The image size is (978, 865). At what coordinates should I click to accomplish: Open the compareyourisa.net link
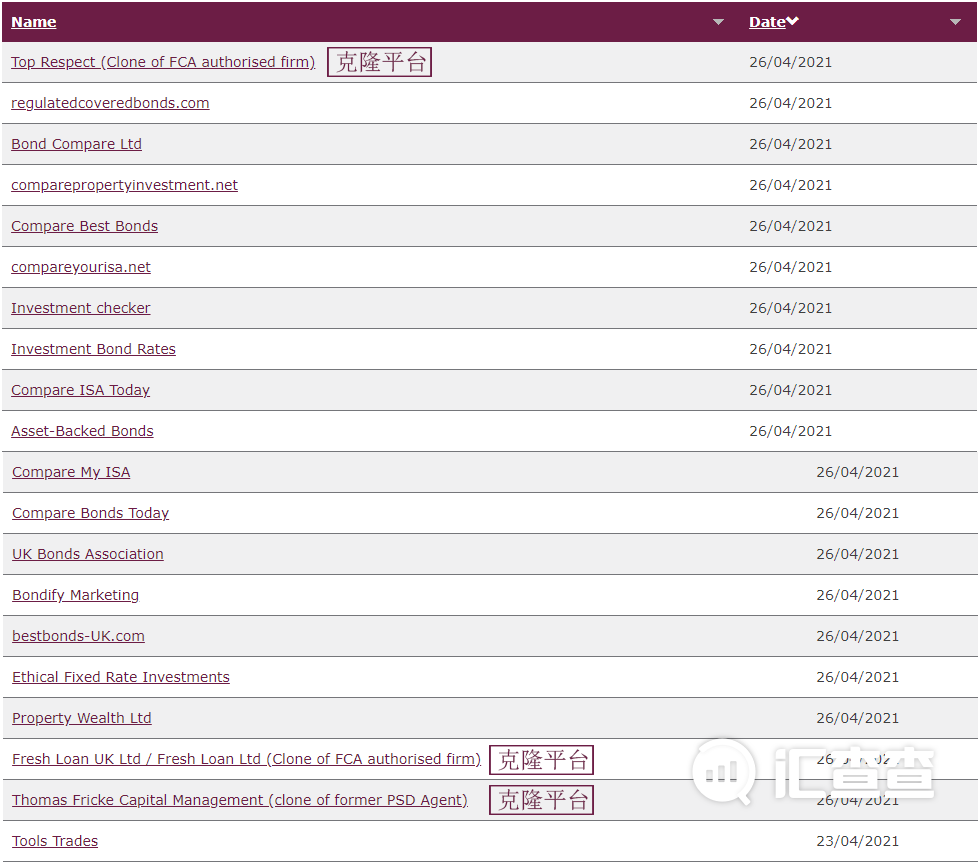pyautogui.click(x=81, y=267)
